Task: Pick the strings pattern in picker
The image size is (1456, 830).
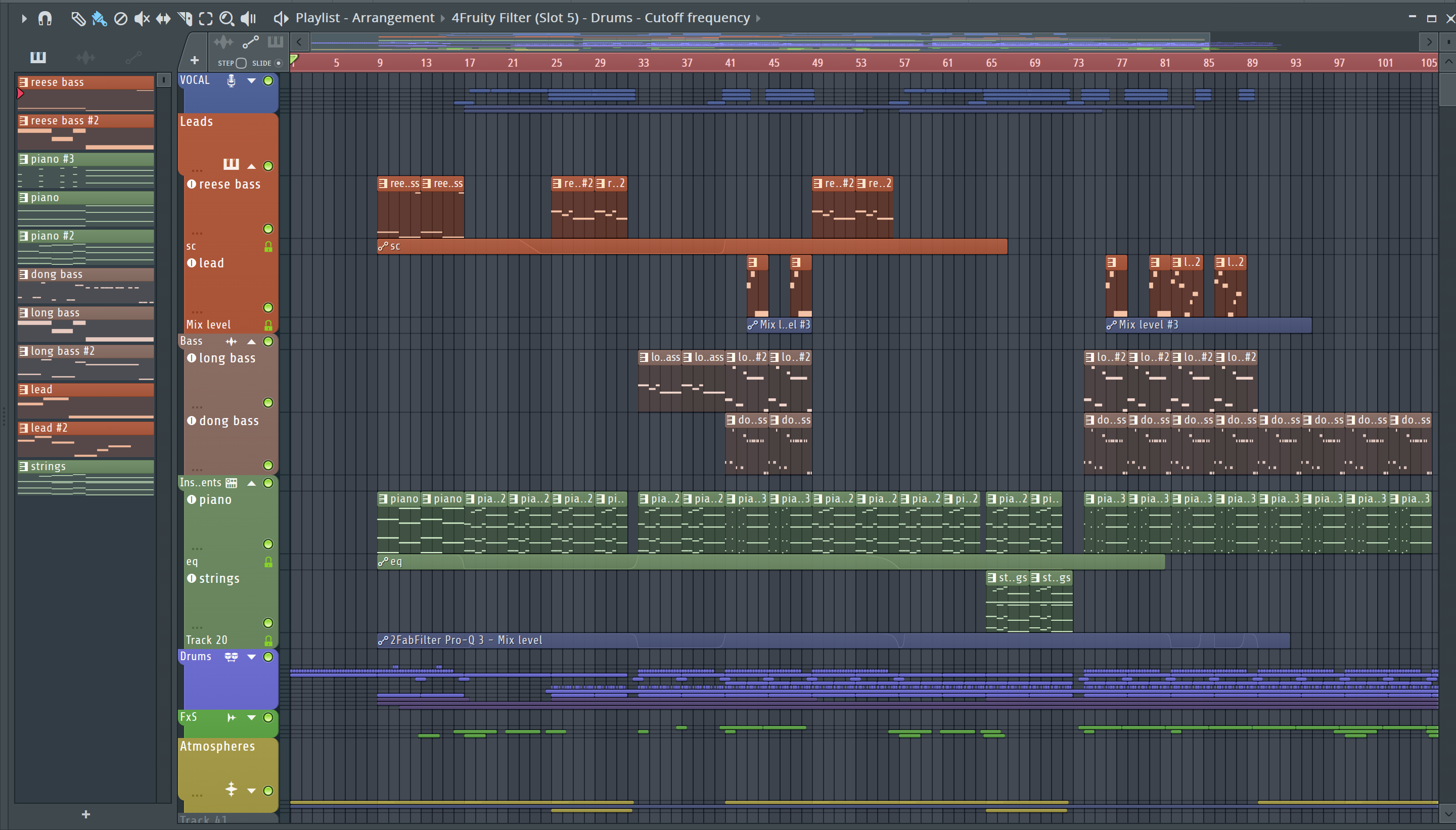Action: (85, 466)
